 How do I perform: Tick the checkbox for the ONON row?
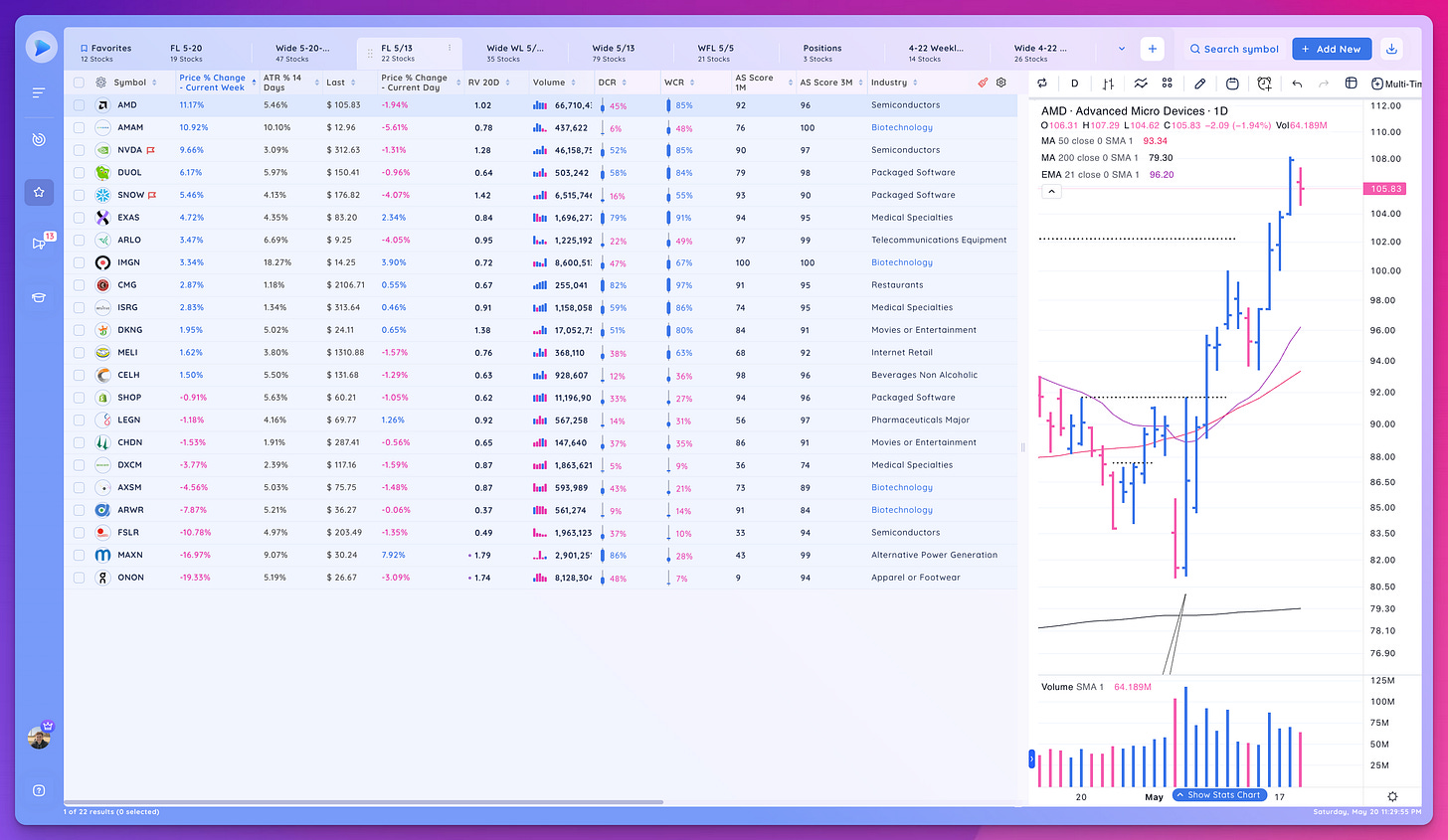pyautogui.click(x=80, y=578)
